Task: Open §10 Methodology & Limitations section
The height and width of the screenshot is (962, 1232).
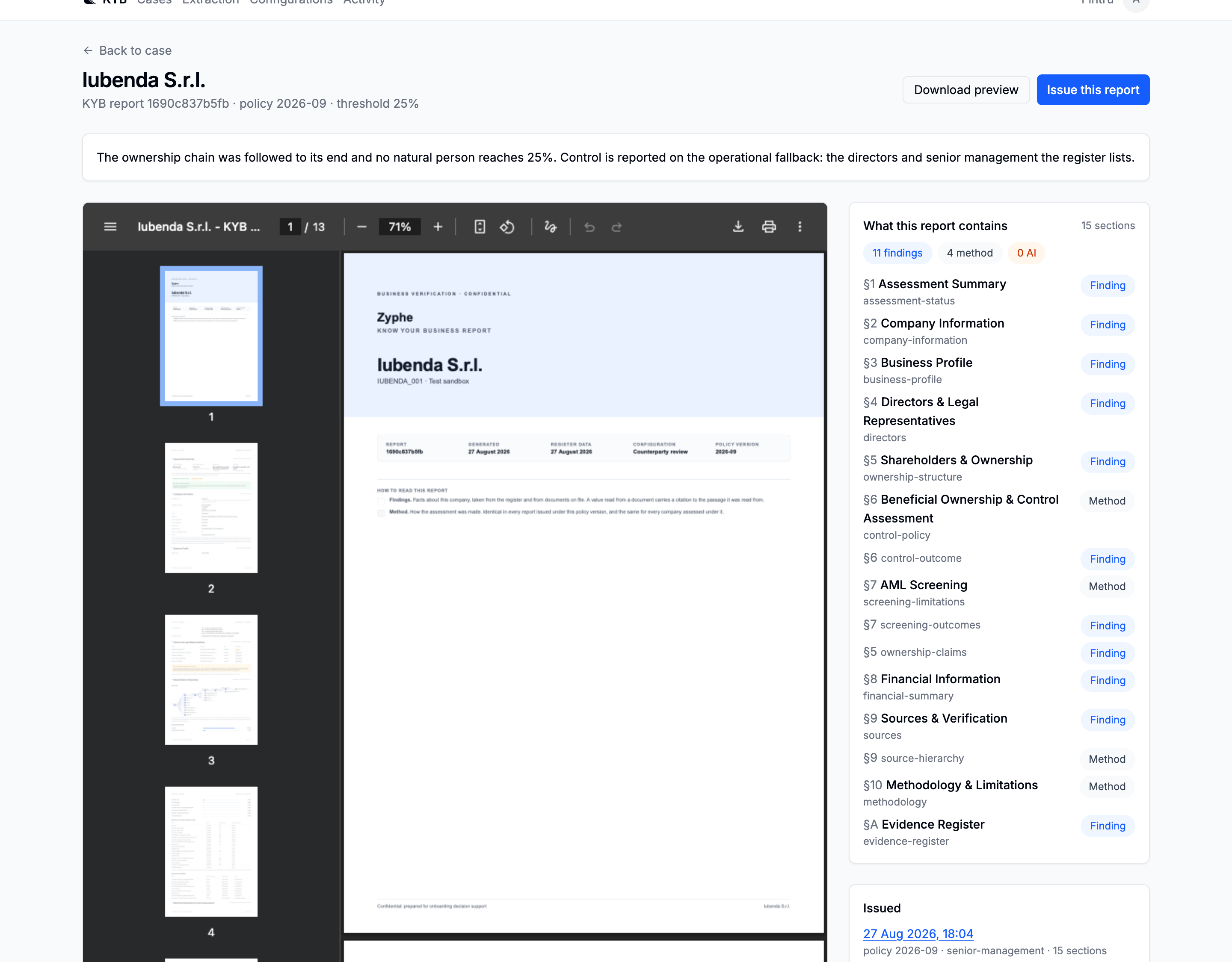Action: point(999,793)
